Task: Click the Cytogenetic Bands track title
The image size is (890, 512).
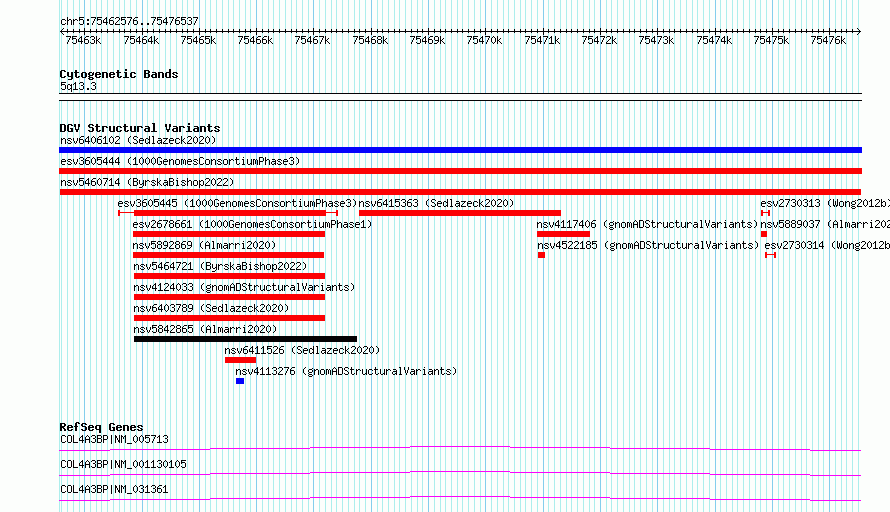Action: (x=119, y=74)
